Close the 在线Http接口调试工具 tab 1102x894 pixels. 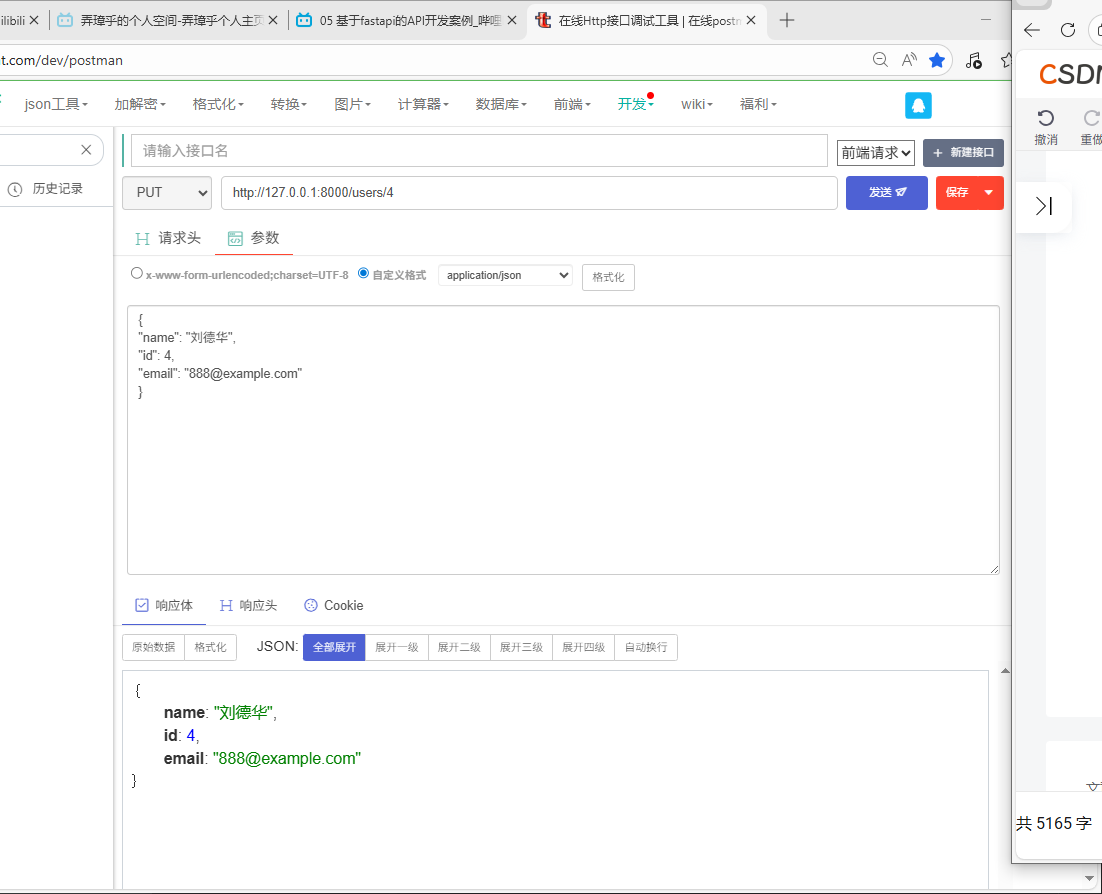point(751,20)
